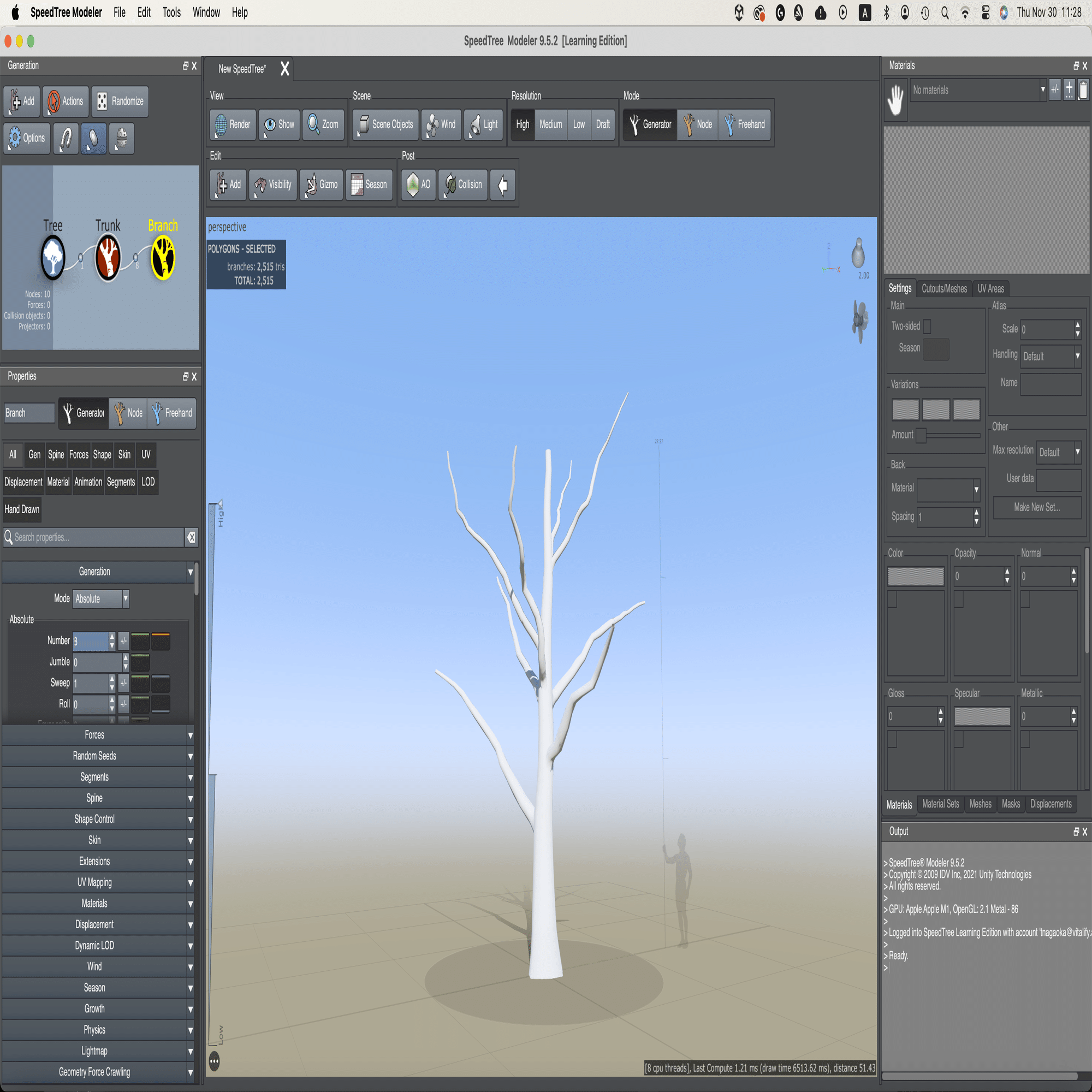1092x1092 pixels.
Task: Open the Season edit tool
Action: point(369,184)
